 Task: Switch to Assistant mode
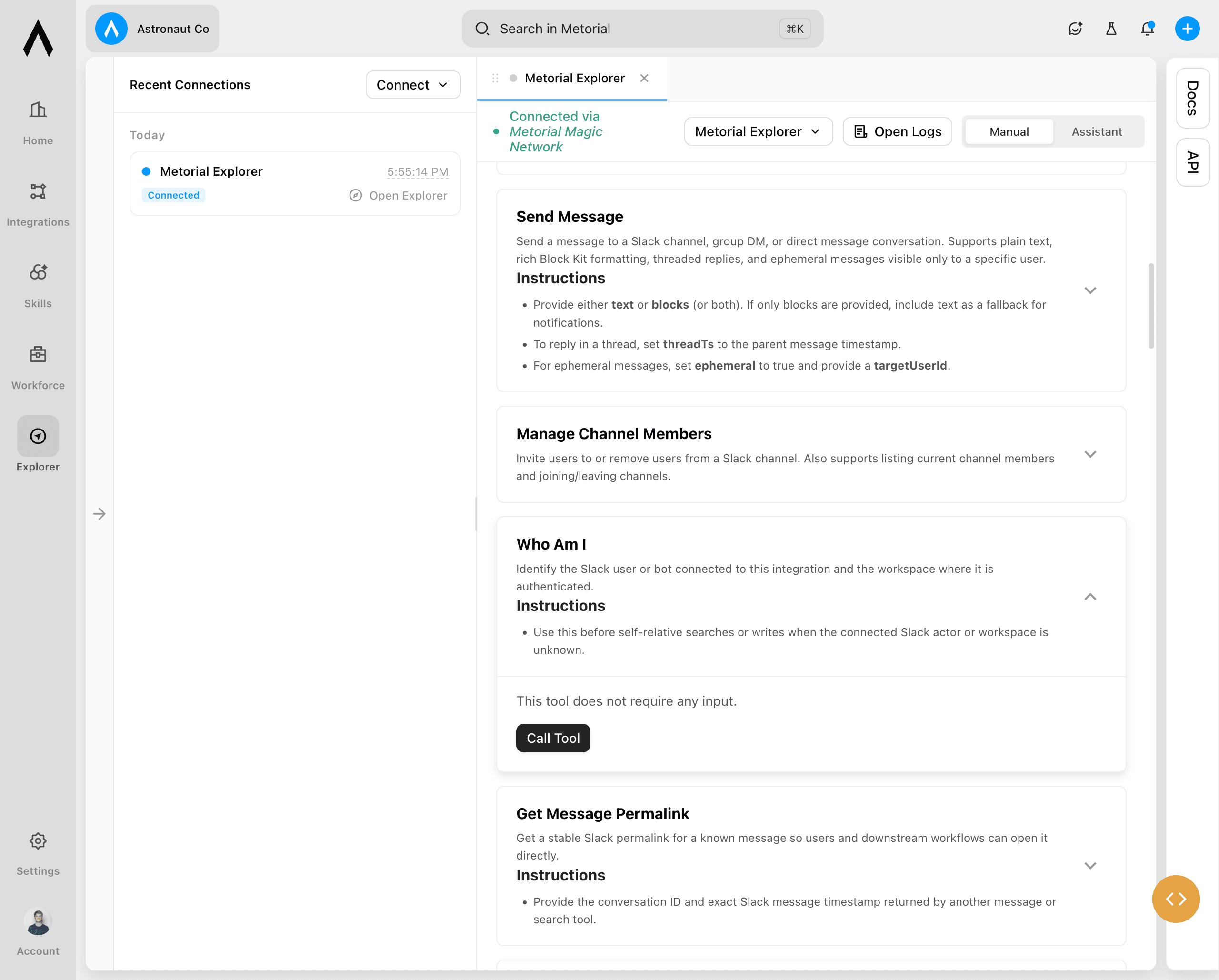[x=1097, y=132]
